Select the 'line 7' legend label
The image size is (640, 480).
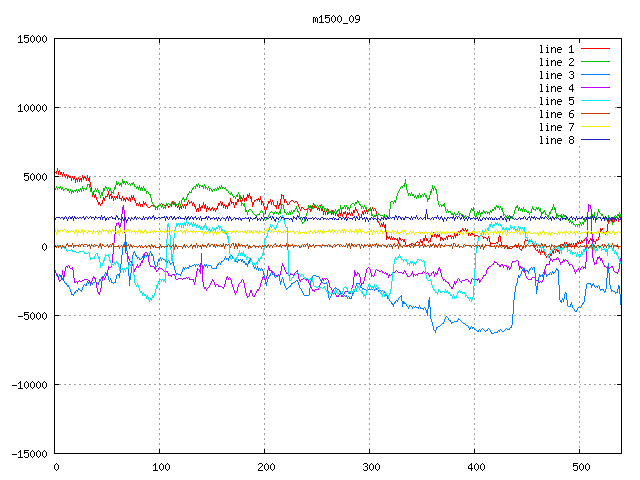[556, 127]
